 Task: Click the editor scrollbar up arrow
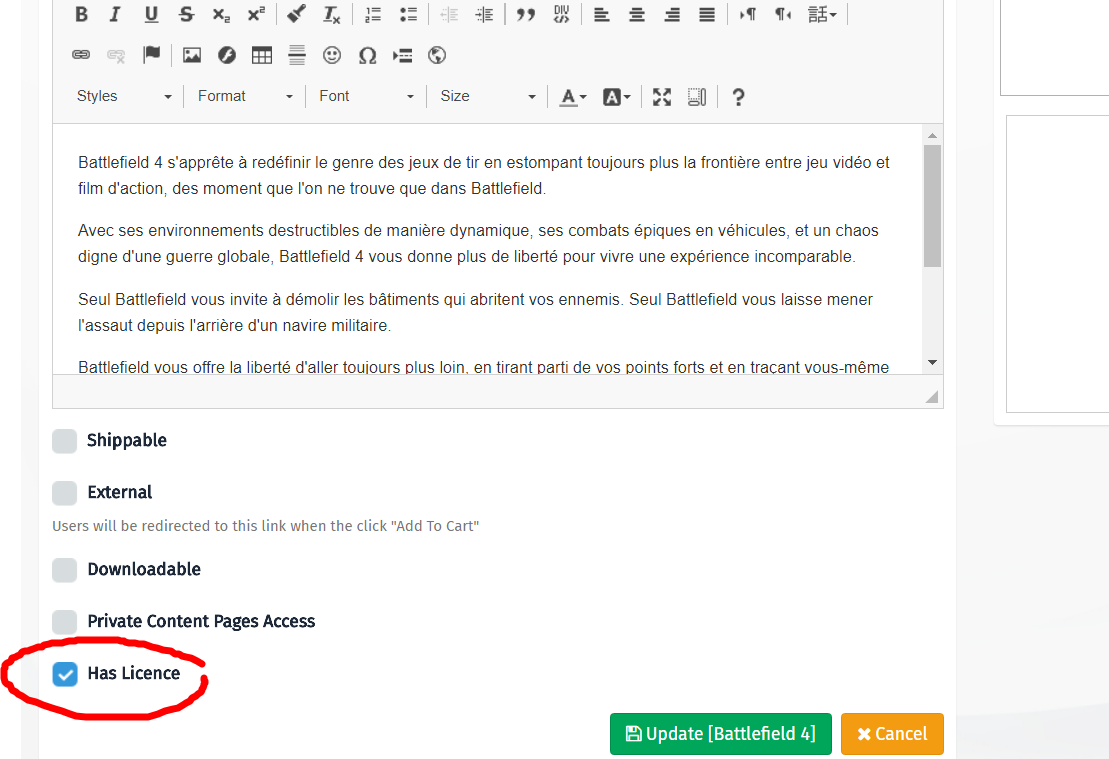pos(932,135)
